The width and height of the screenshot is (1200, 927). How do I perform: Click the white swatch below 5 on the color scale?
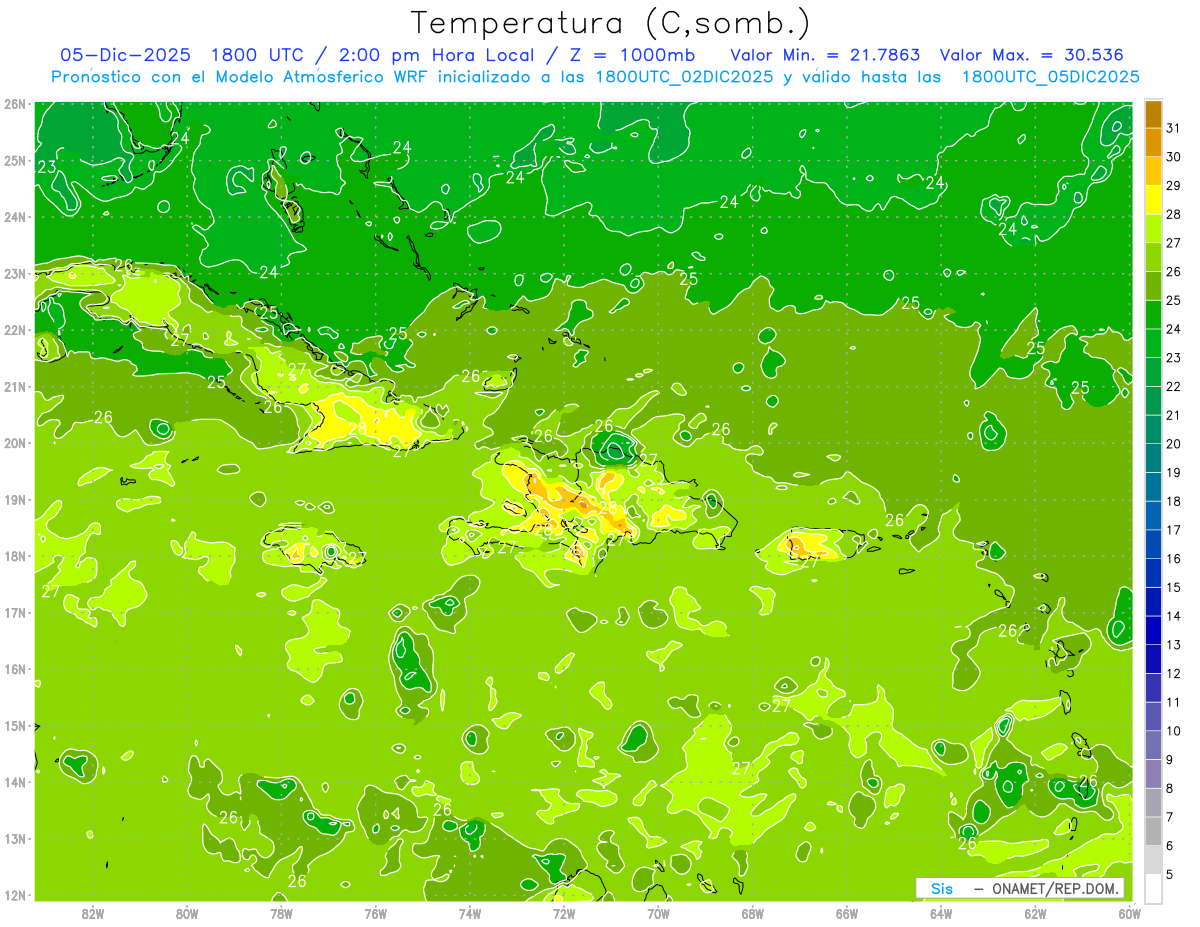1153,888
